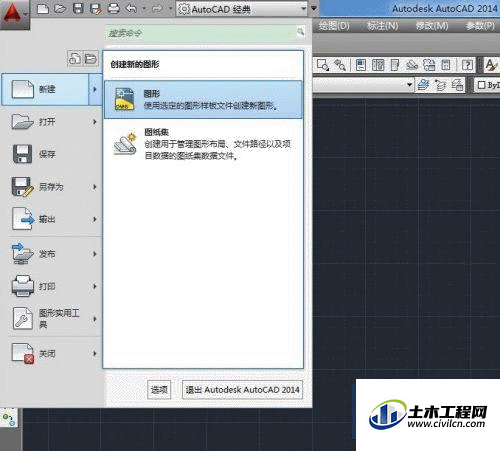Click the red AutoCAD application menu button

[x=14, y=14]
